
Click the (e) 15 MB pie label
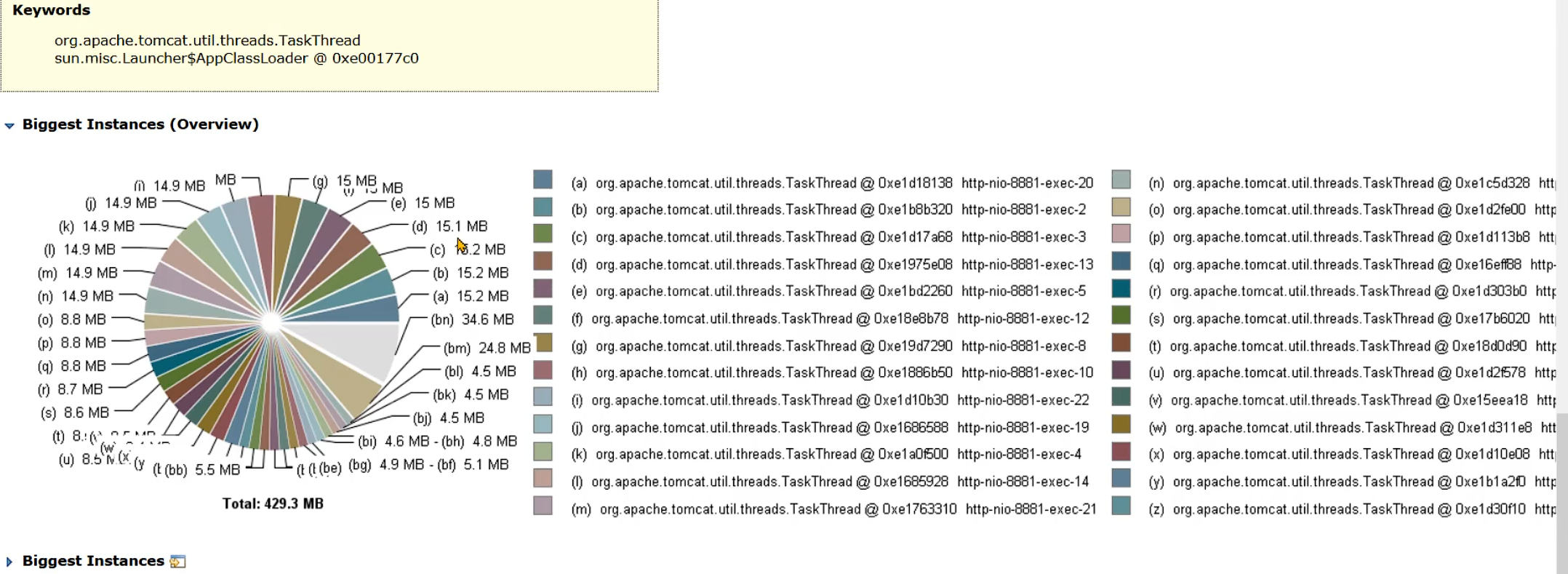[x=423, y=203]
